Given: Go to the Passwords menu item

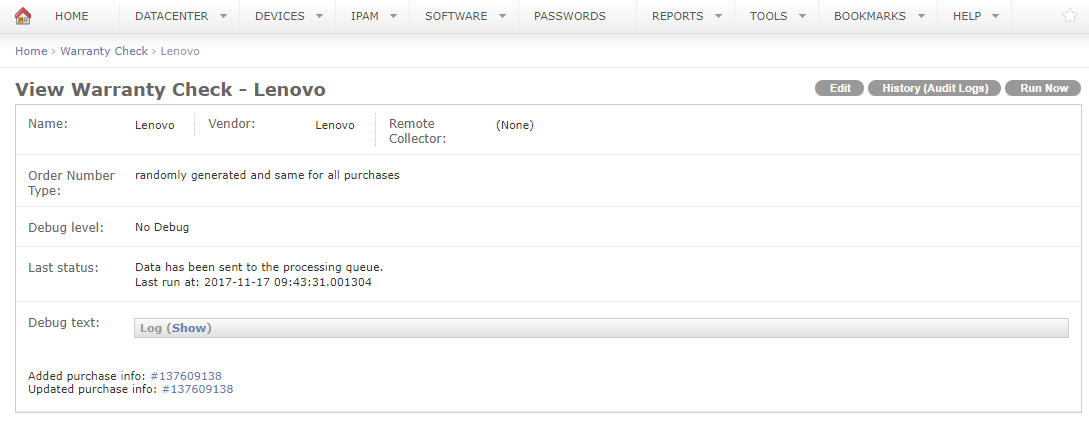Looking at the screenshot, I should pos(569,16).
